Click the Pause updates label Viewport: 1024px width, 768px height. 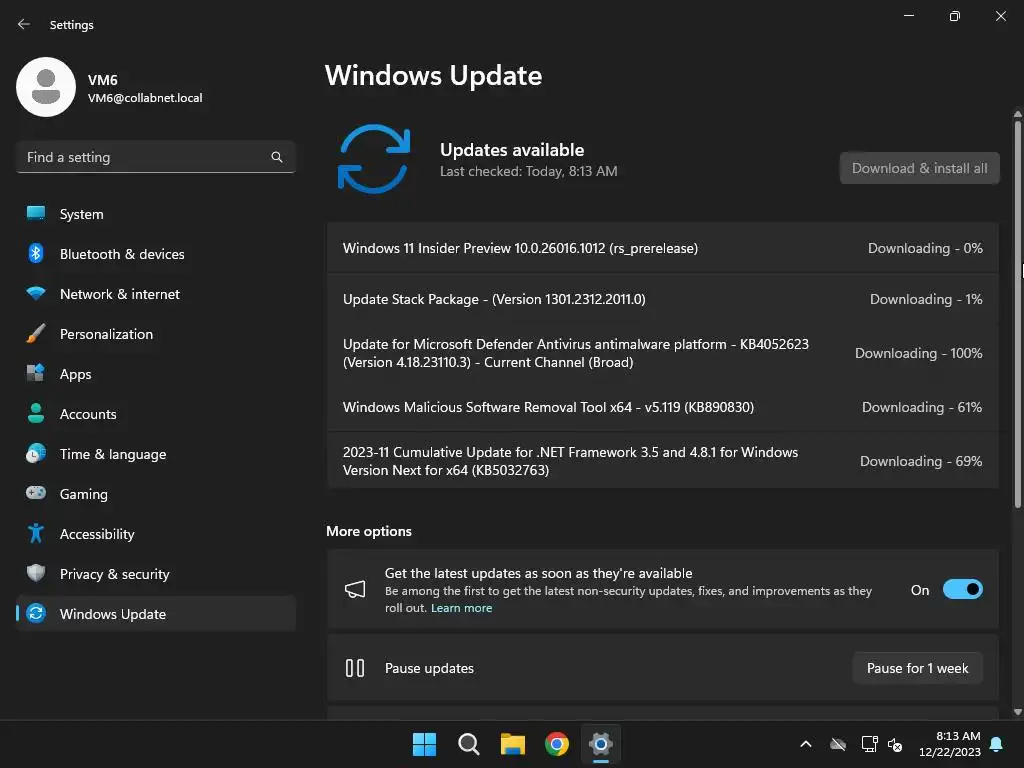point(429,668)
